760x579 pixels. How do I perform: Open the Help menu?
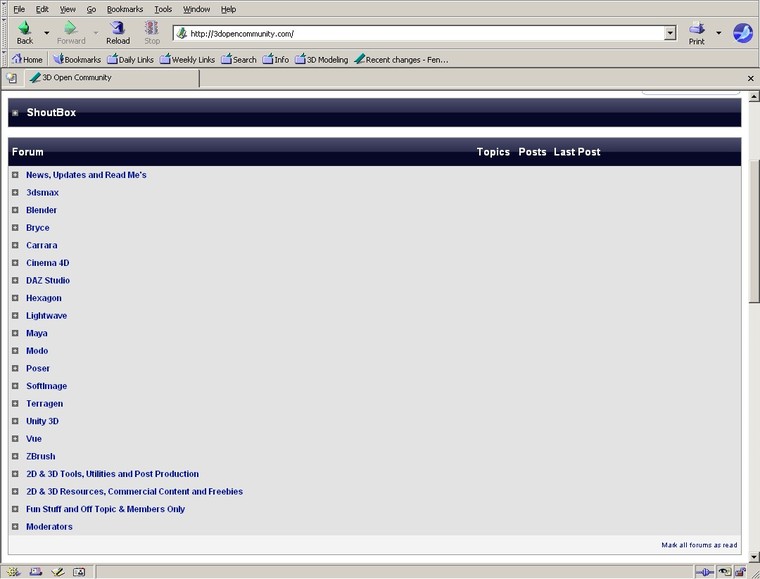[228, 9]
